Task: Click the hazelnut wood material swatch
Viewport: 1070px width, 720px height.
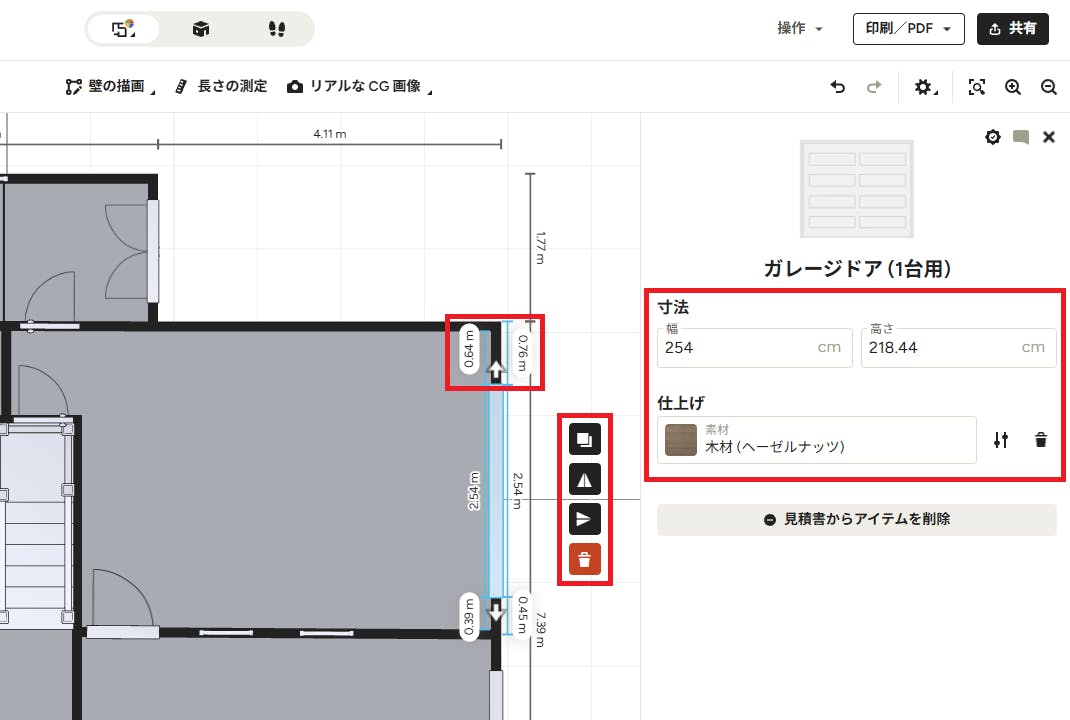Action: point(680,440)
